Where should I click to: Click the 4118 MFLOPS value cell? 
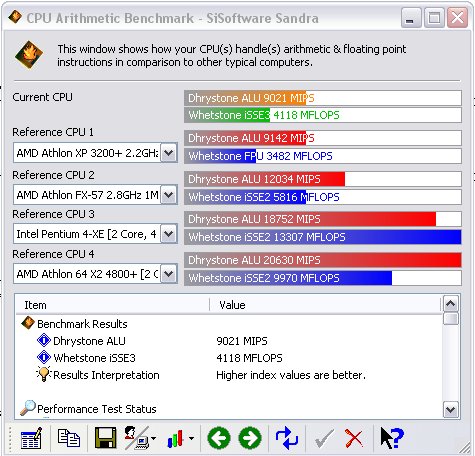pos(249,358)
